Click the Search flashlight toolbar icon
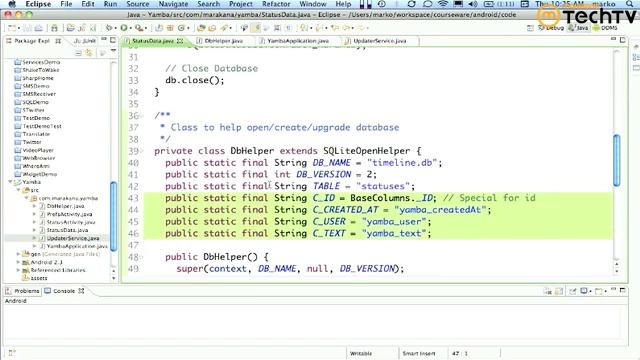640x360 pixels. pyautogui.click(x=224, y=28)
